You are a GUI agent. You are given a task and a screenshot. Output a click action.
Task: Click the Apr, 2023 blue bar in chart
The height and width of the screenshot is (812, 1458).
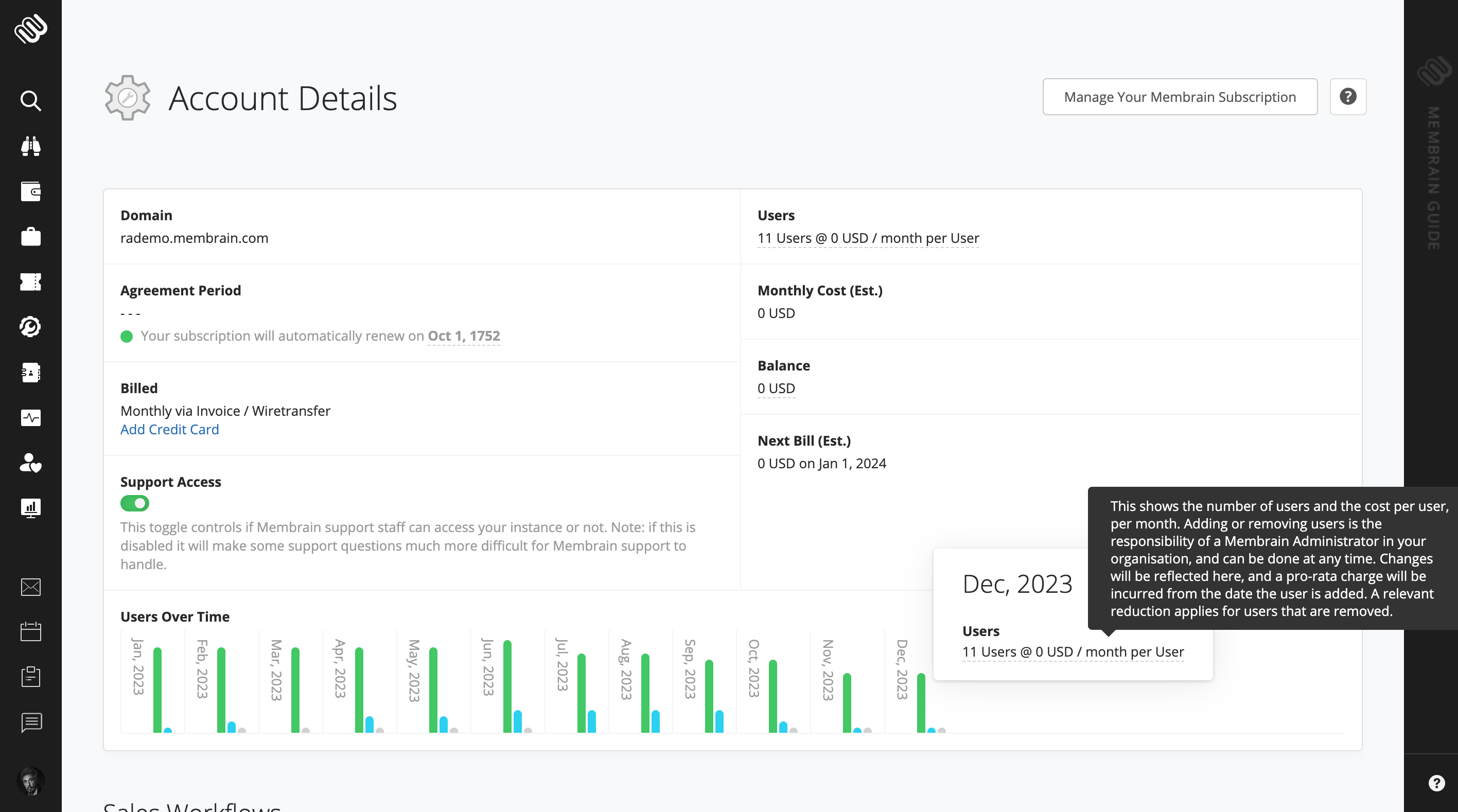pos(370,725)
